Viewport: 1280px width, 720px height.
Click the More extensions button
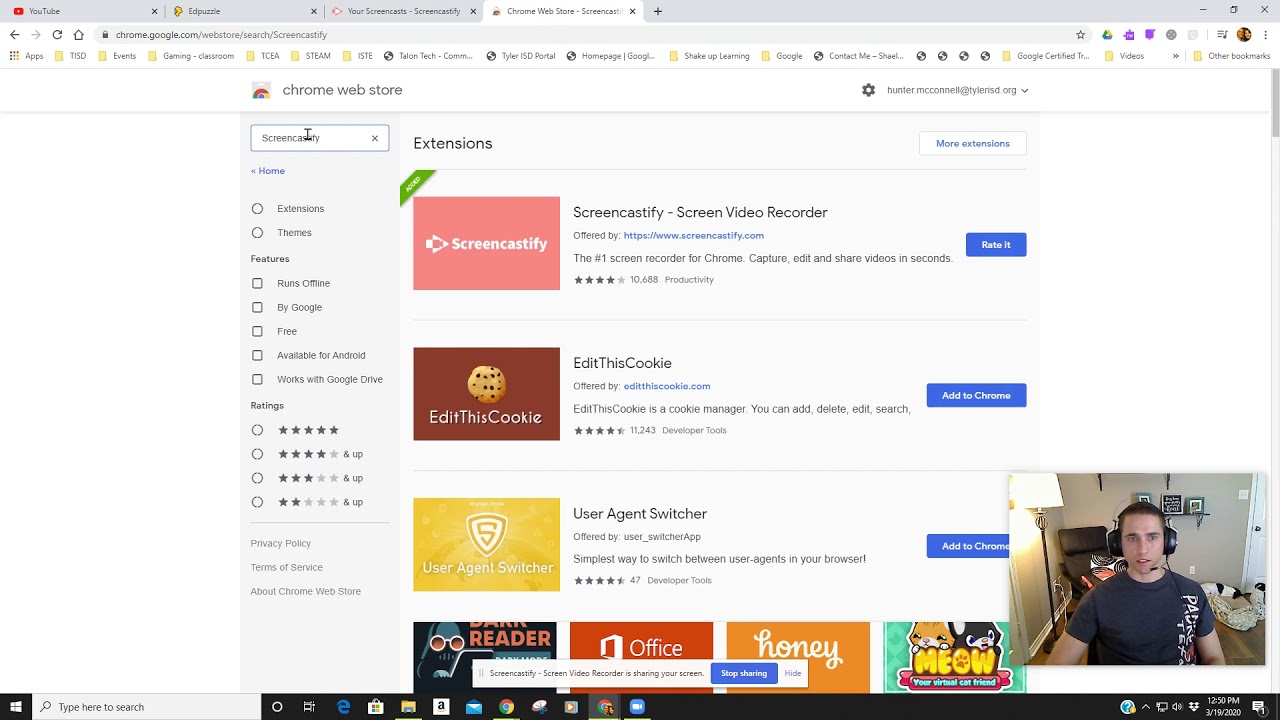(x=972, y=144)
